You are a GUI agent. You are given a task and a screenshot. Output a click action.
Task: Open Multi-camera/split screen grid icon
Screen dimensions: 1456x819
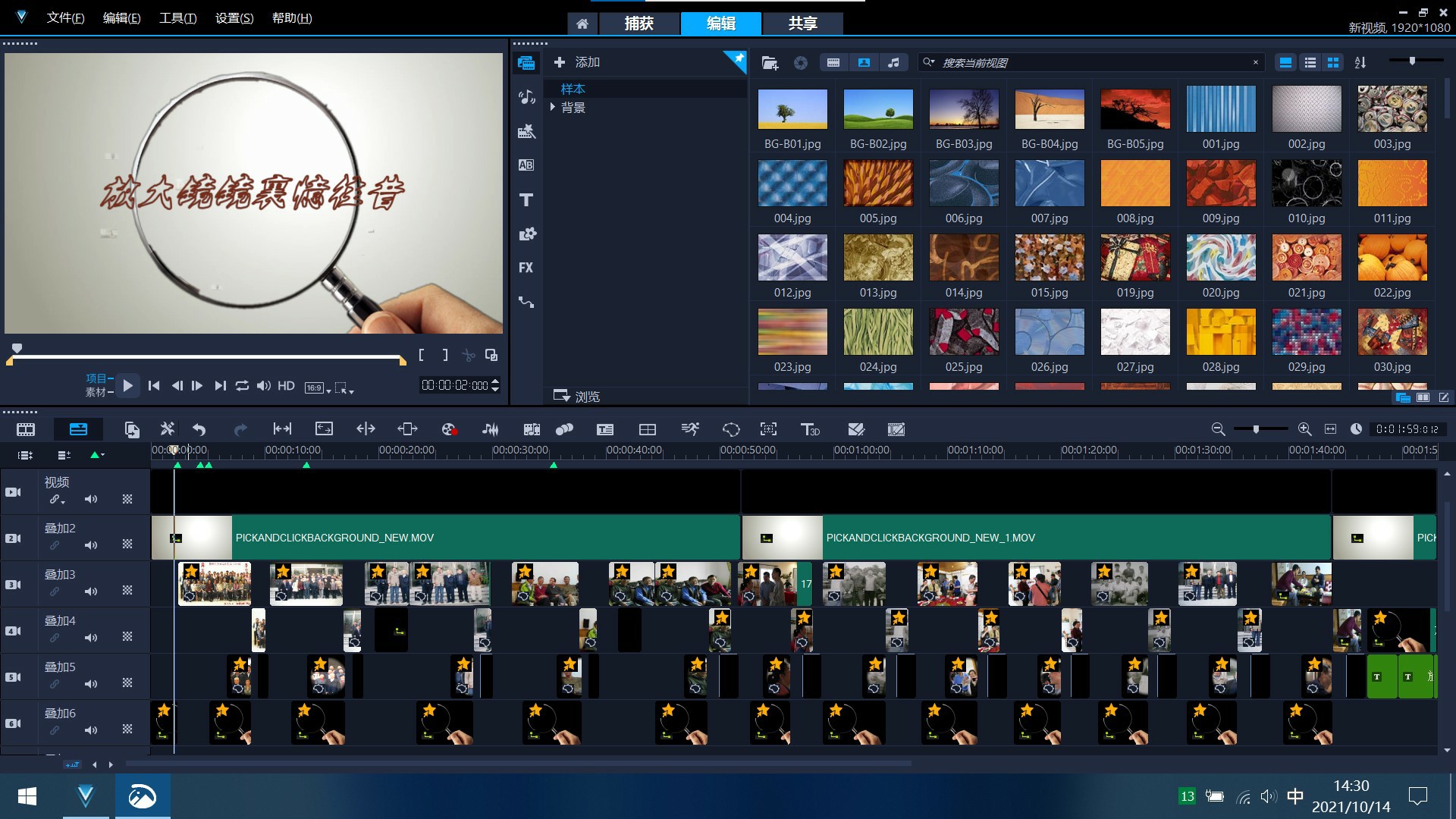tap(647, 429)
